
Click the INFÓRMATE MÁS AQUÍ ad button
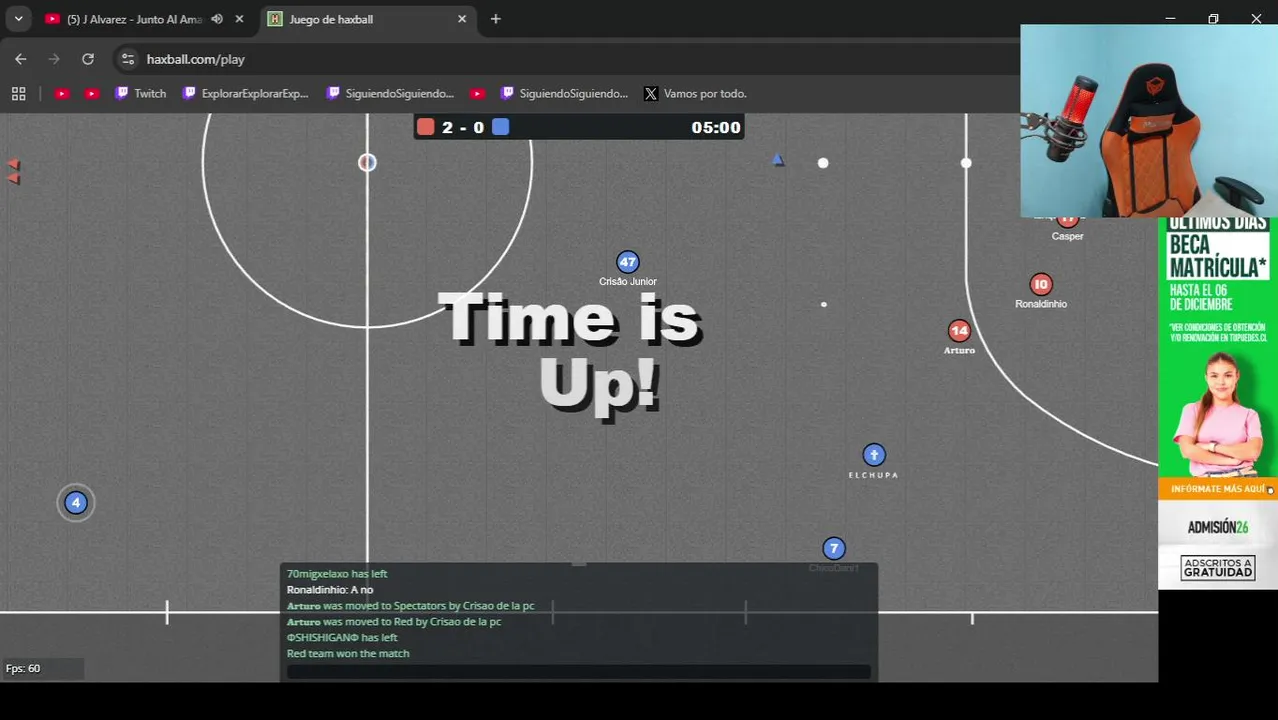(x=1218, y=489)
